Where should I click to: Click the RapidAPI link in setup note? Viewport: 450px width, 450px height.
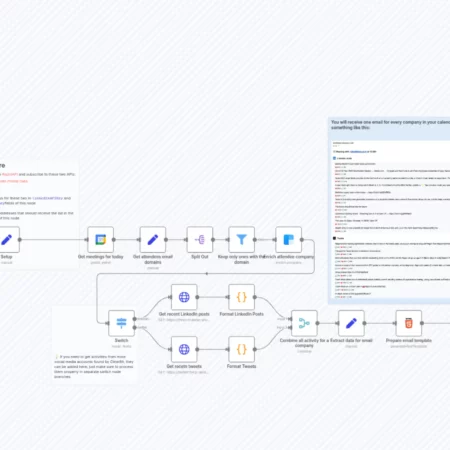tap(10, 174)
